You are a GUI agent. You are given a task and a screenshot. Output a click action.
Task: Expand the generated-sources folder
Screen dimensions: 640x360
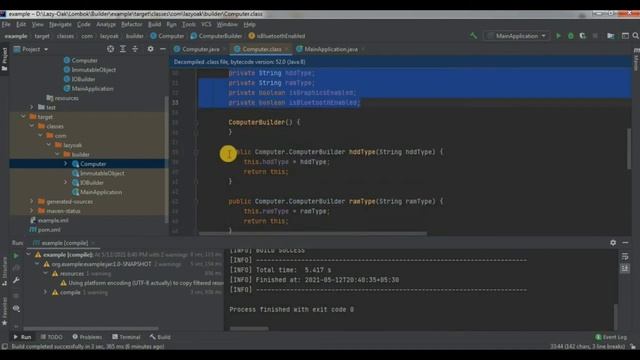[x=32, y=201]
